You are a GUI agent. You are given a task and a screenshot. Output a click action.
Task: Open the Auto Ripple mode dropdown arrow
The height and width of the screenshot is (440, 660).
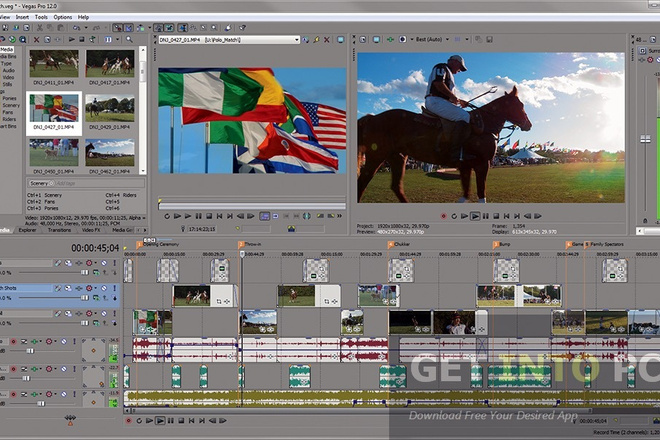pyautogui.click(x=149, y=28)
